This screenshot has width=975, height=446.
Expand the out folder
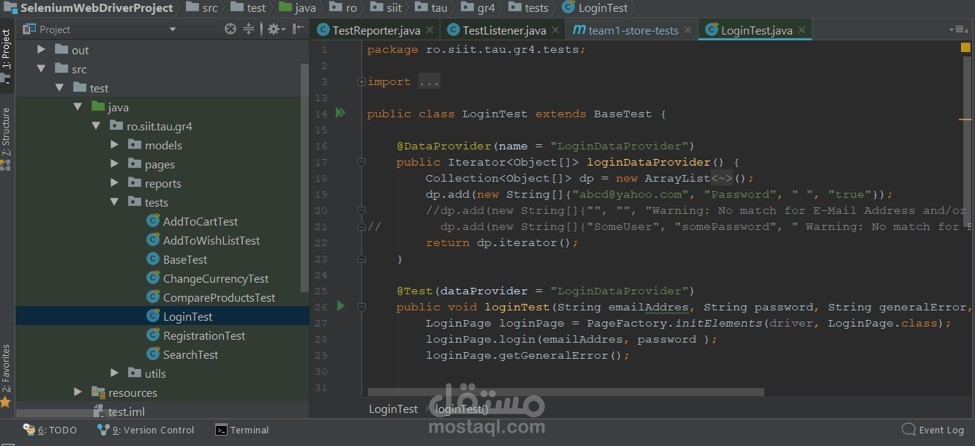point(41,50)
